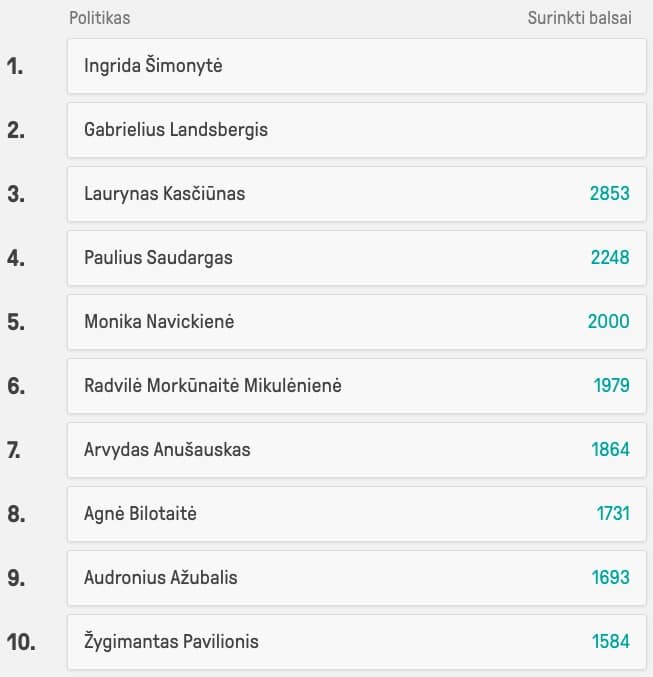Click the 1731 vote count
653x677 pixels.
(613, 513)
